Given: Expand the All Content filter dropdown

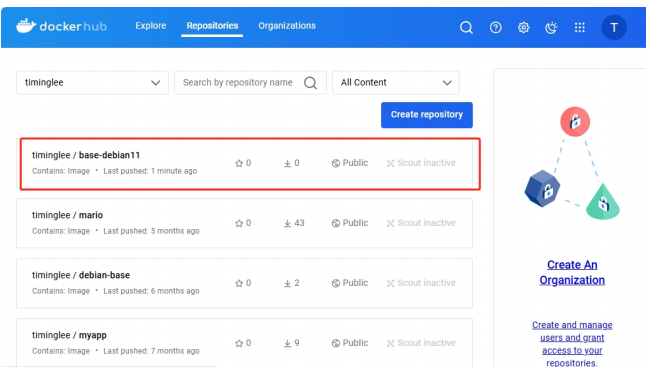Looking at the screenshot, I should pyautogui.click(x=395, y=83).
